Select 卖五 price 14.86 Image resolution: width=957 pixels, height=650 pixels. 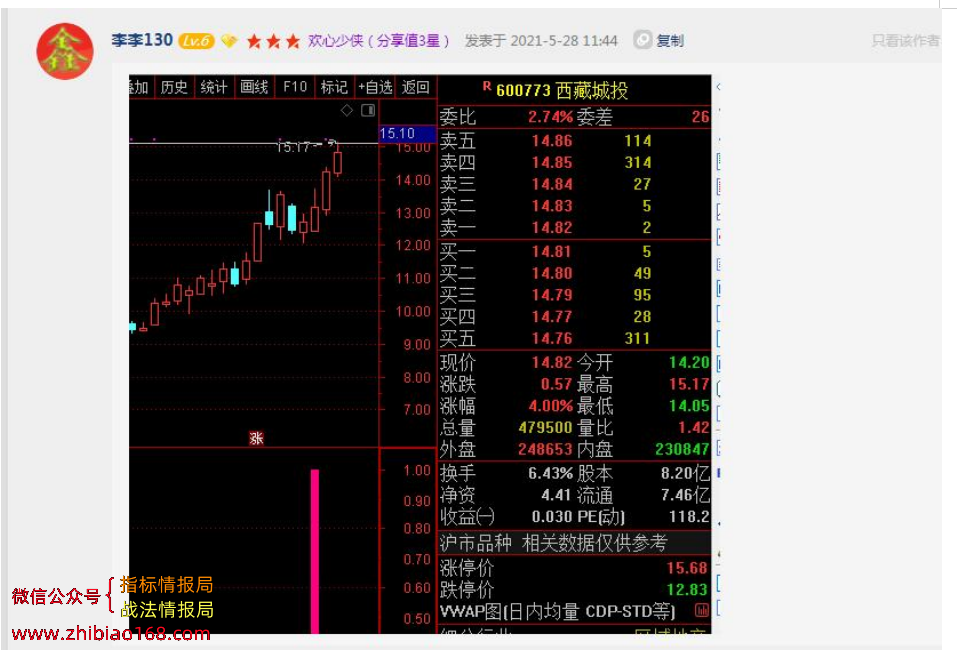point(552,141)
